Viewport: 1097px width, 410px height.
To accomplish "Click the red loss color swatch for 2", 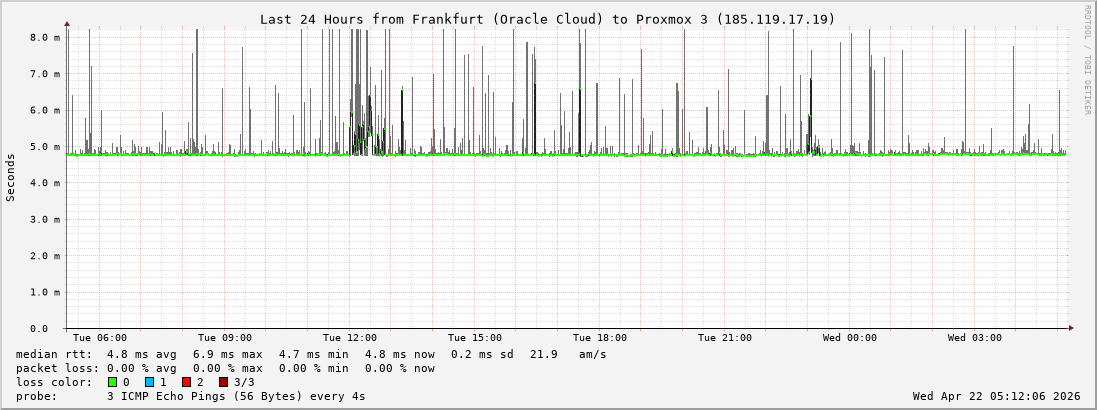I will tap(186, 382).
